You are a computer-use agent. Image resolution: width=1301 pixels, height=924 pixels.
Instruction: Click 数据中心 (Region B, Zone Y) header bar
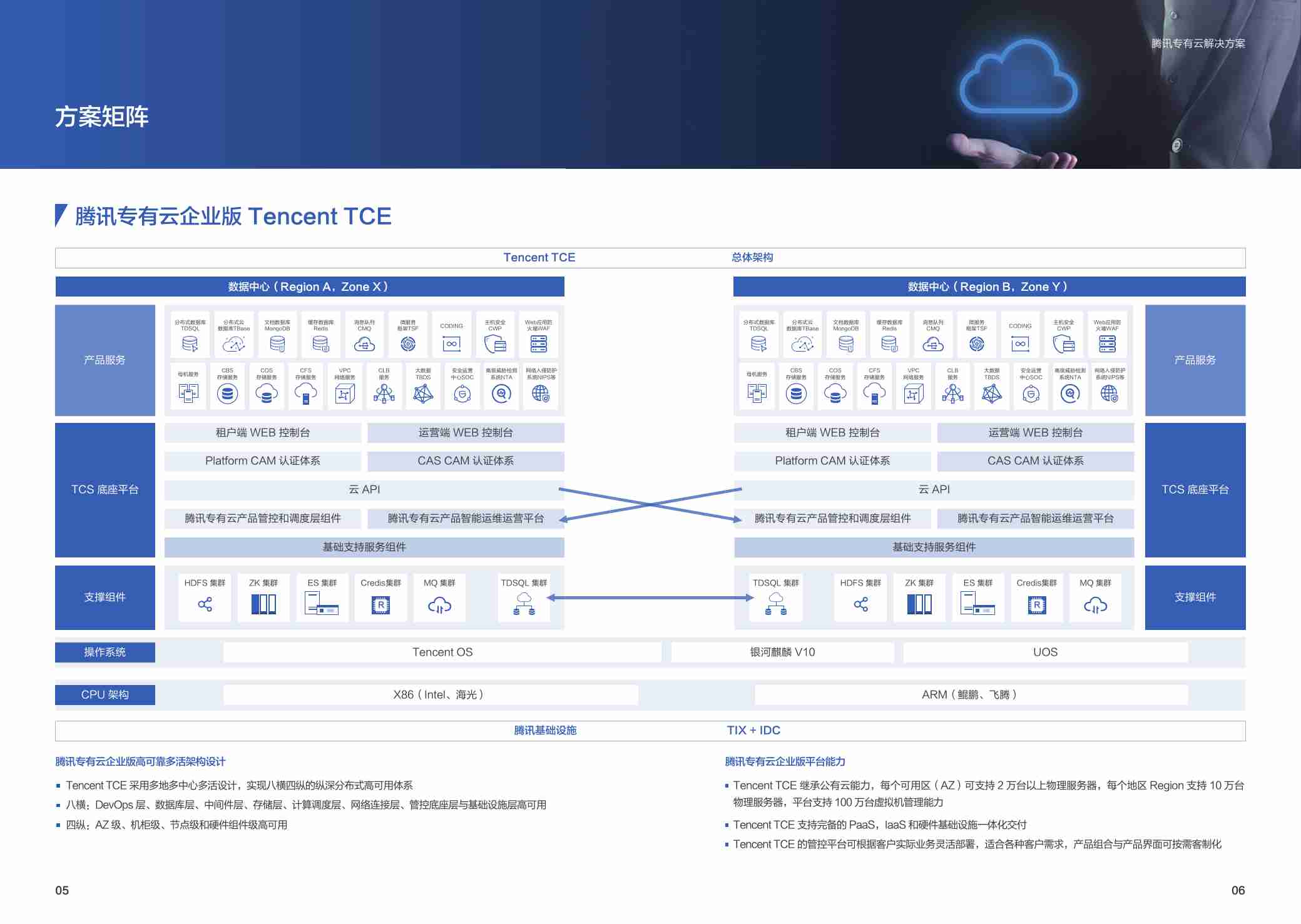[989, 287]
